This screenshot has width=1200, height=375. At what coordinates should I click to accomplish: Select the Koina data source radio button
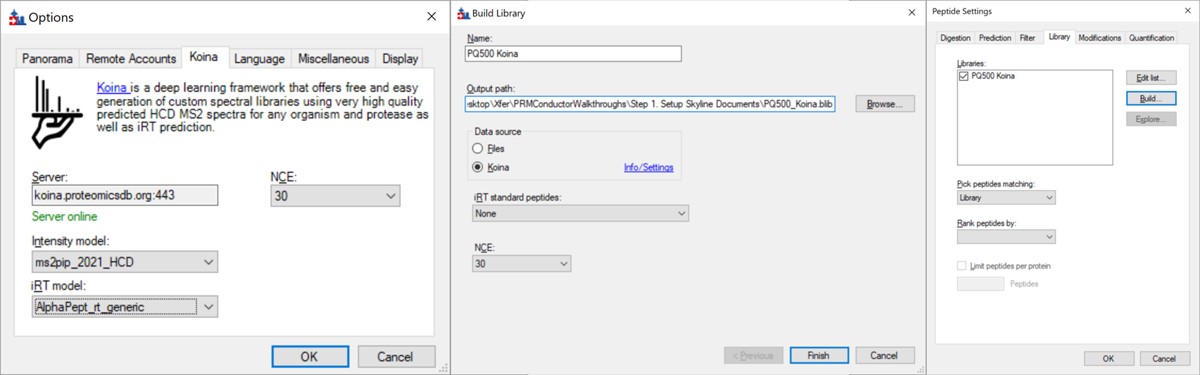[x=478, y=167]
